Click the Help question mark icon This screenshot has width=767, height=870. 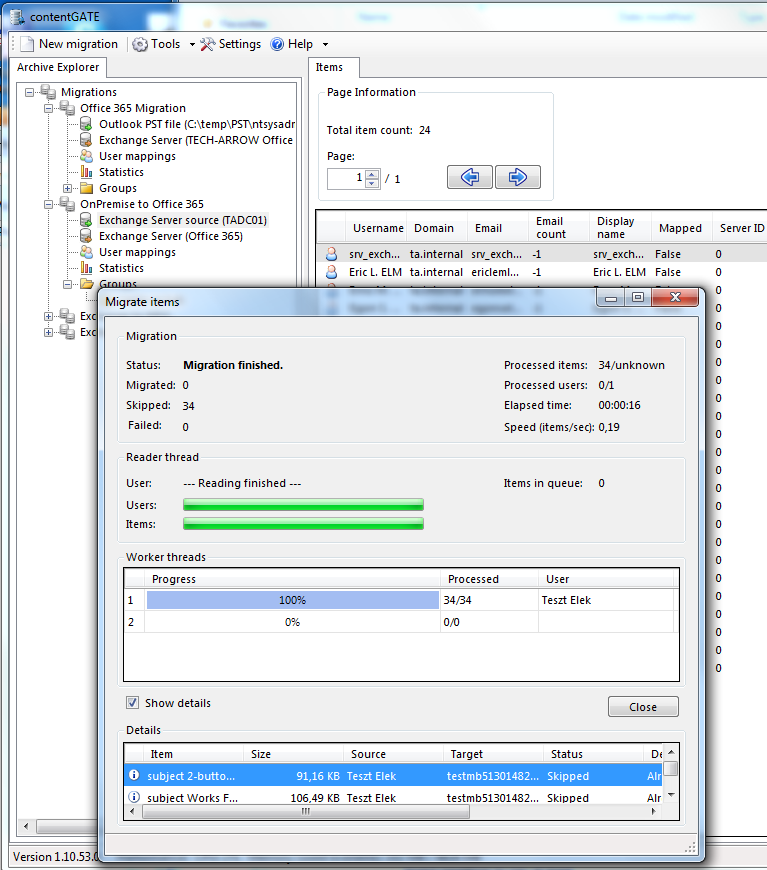[277, 44]
